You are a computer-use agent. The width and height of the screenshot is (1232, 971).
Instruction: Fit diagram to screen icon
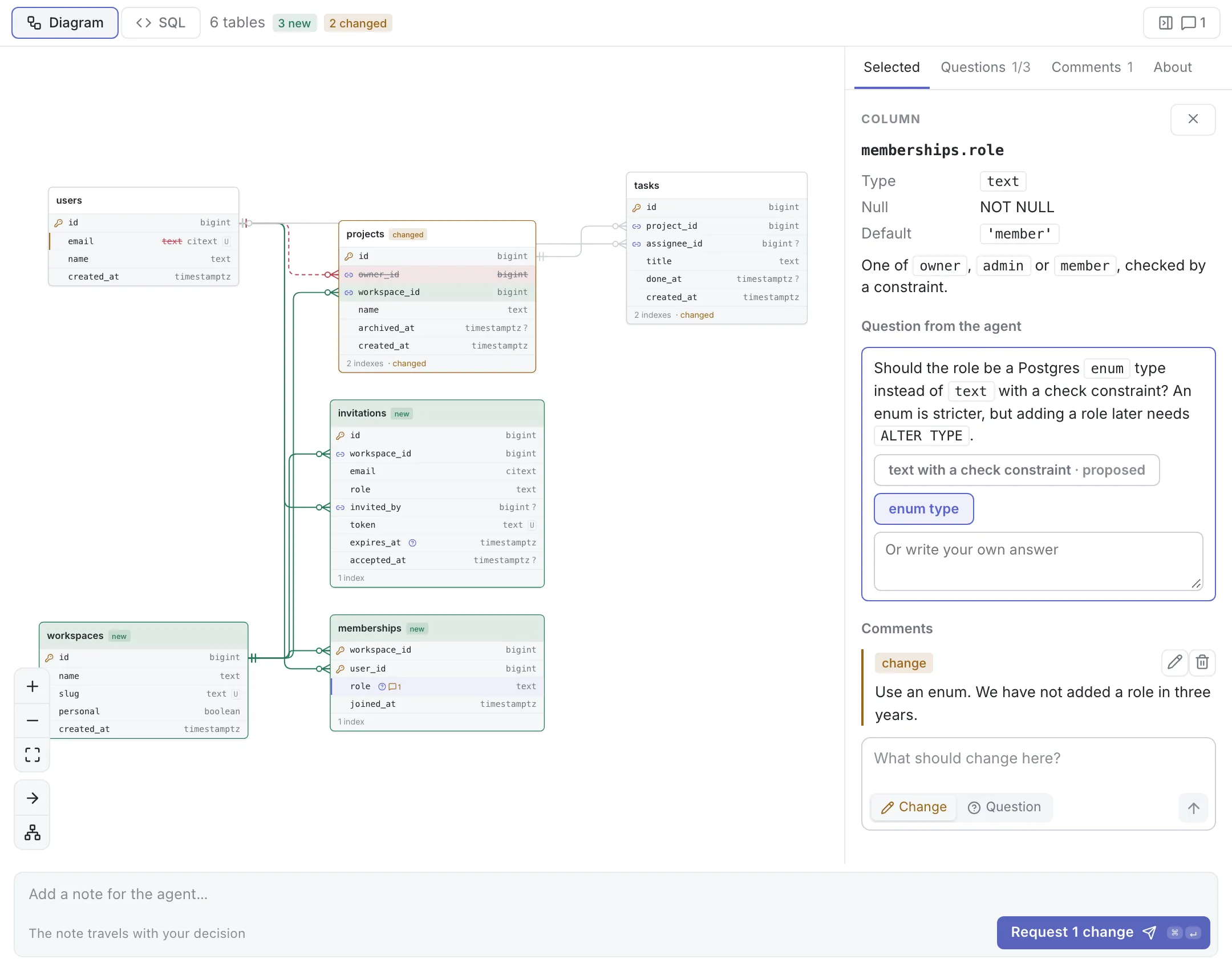click(x=33, y=755)
